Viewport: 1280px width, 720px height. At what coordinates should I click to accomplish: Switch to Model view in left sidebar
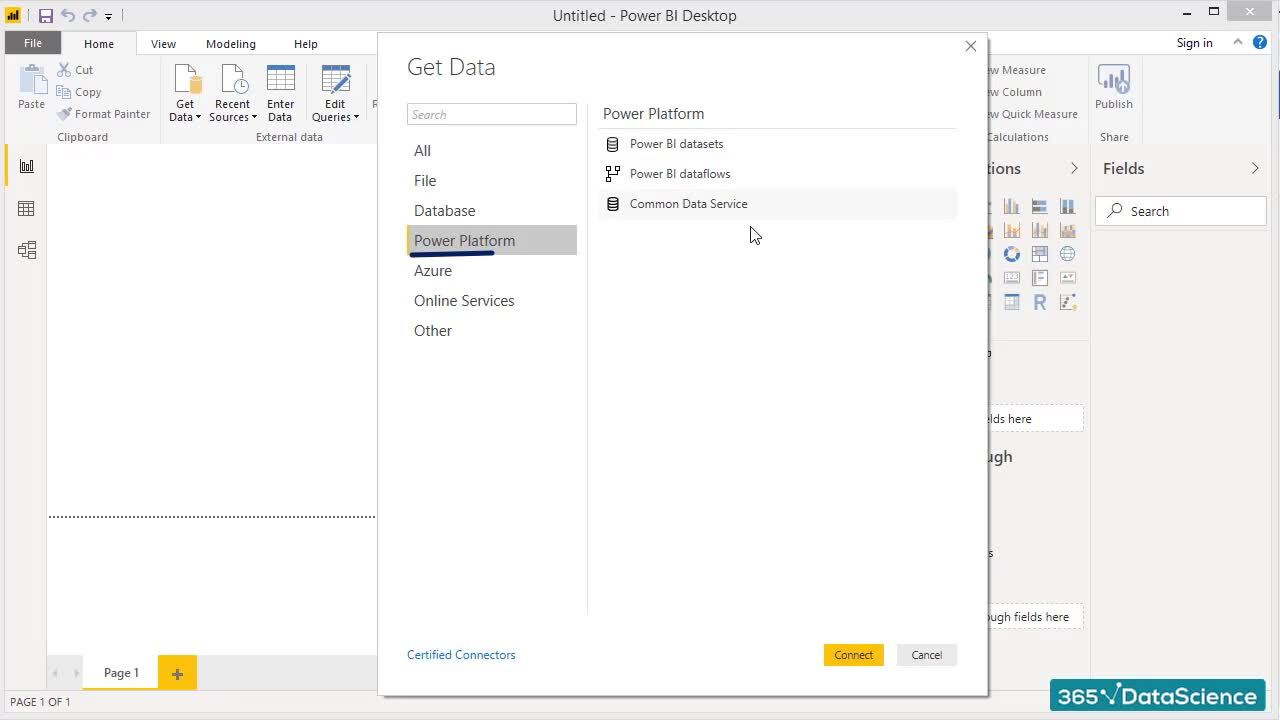pos(27,251)
